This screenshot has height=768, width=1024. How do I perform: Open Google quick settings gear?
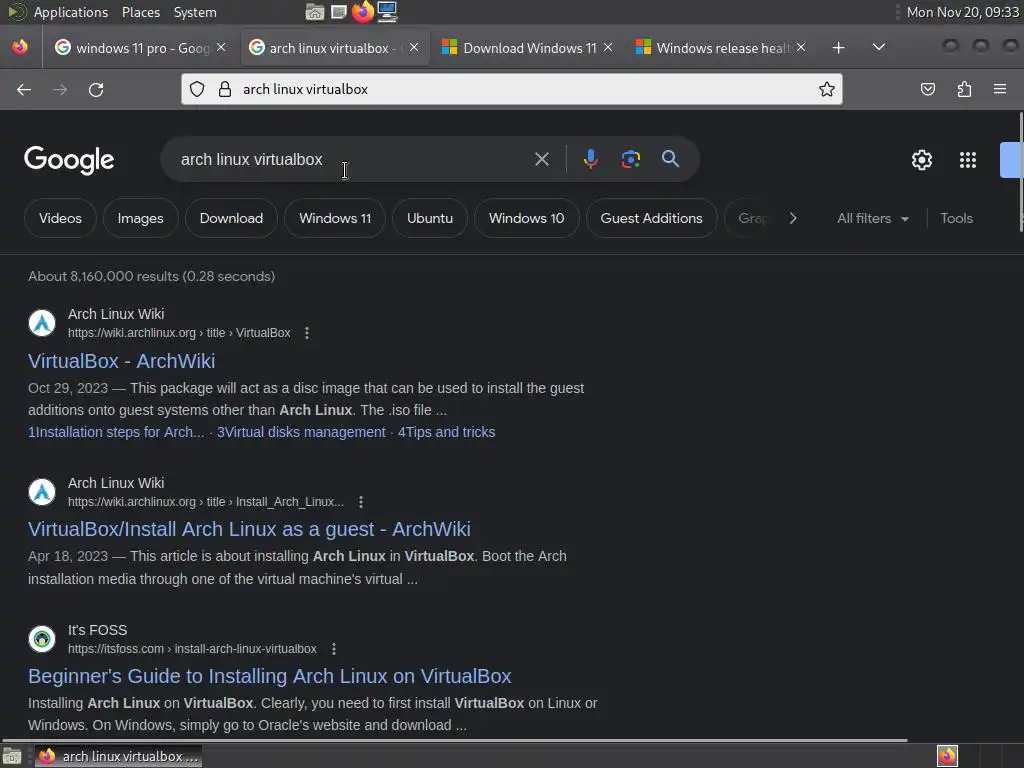point(921,160)
